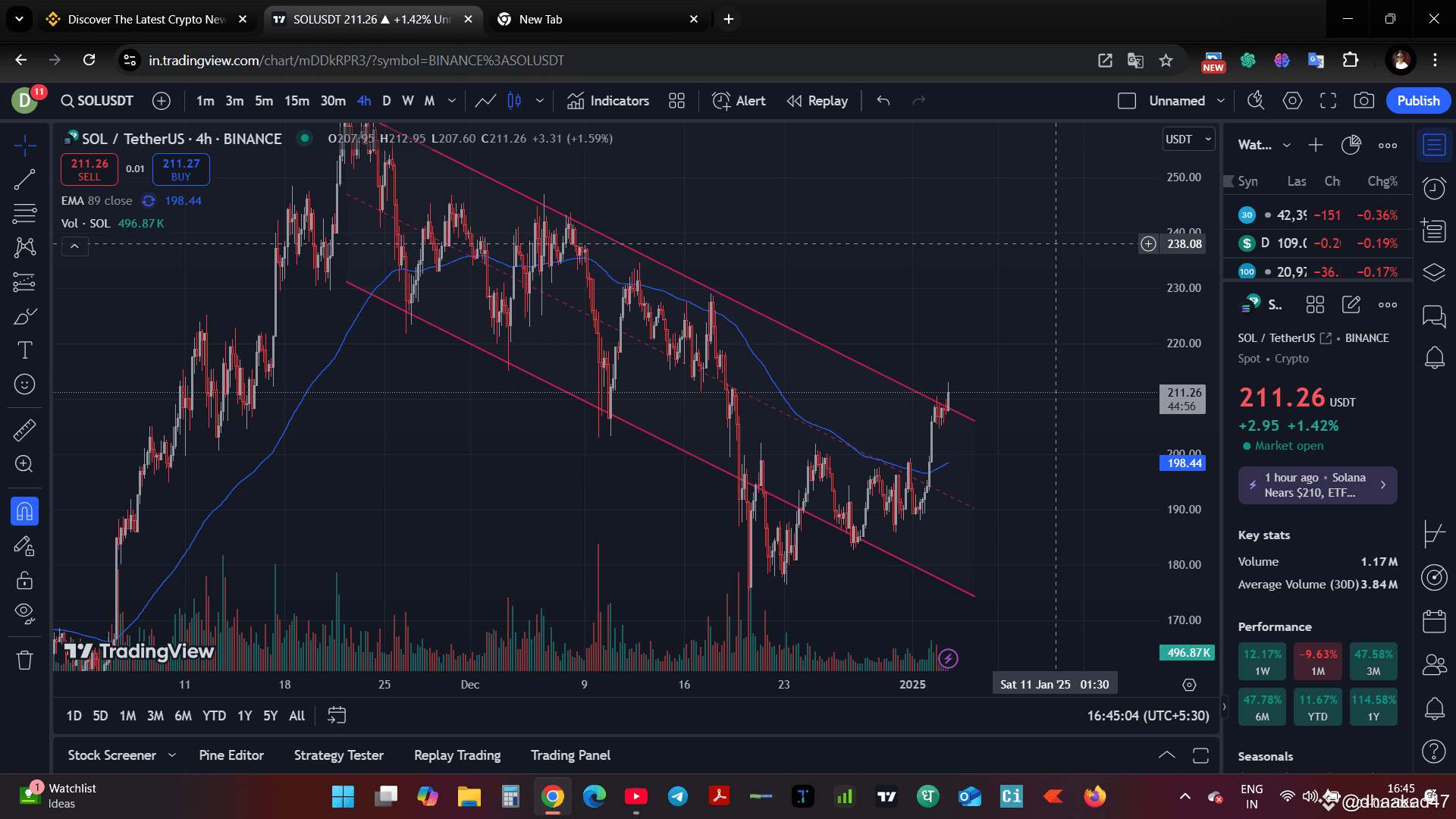Image resolution: width=1456 pixels, height=819 pixels.
Task: Publish the chart idea
Action: [1418, 101]
